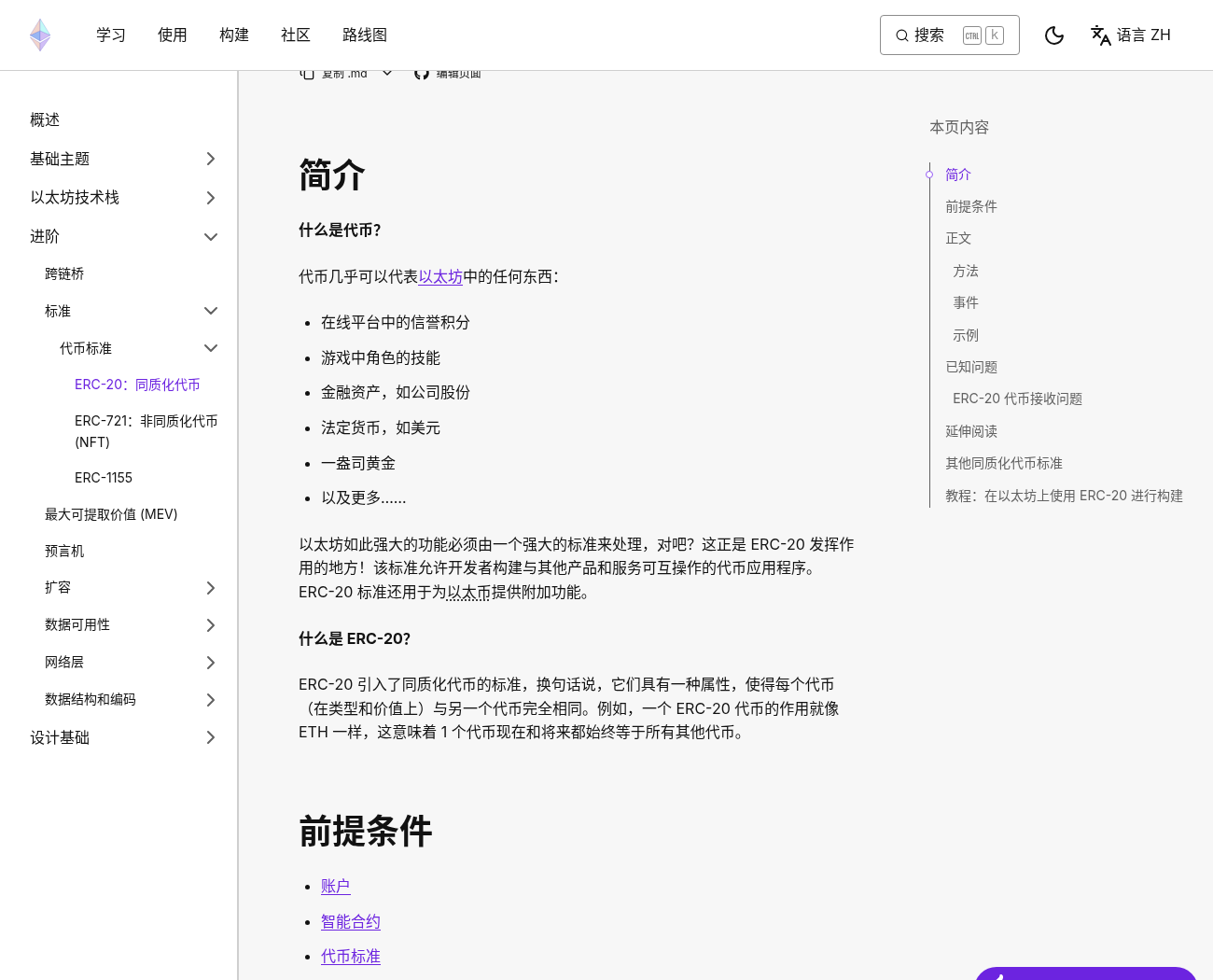Jump to ERC-20 代币接收问题 in contents
Screen dimensions: 1213x980
(x=1018, y=399)
